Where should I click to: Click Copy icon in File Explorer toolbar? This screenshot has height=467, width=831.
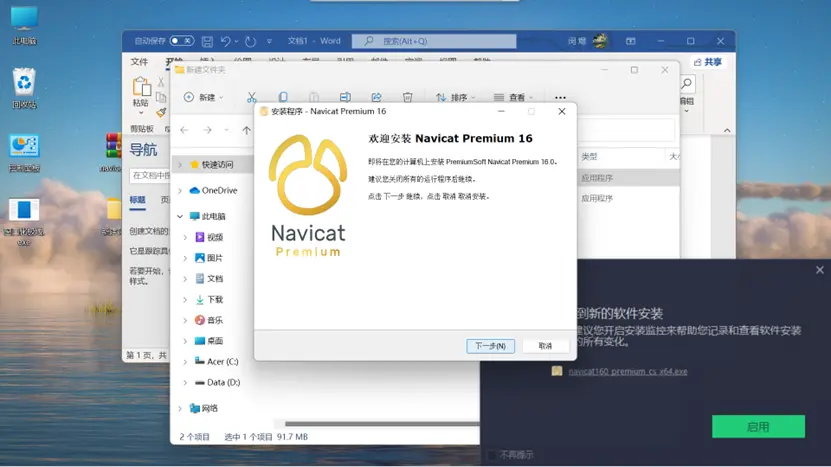[283, 97]
